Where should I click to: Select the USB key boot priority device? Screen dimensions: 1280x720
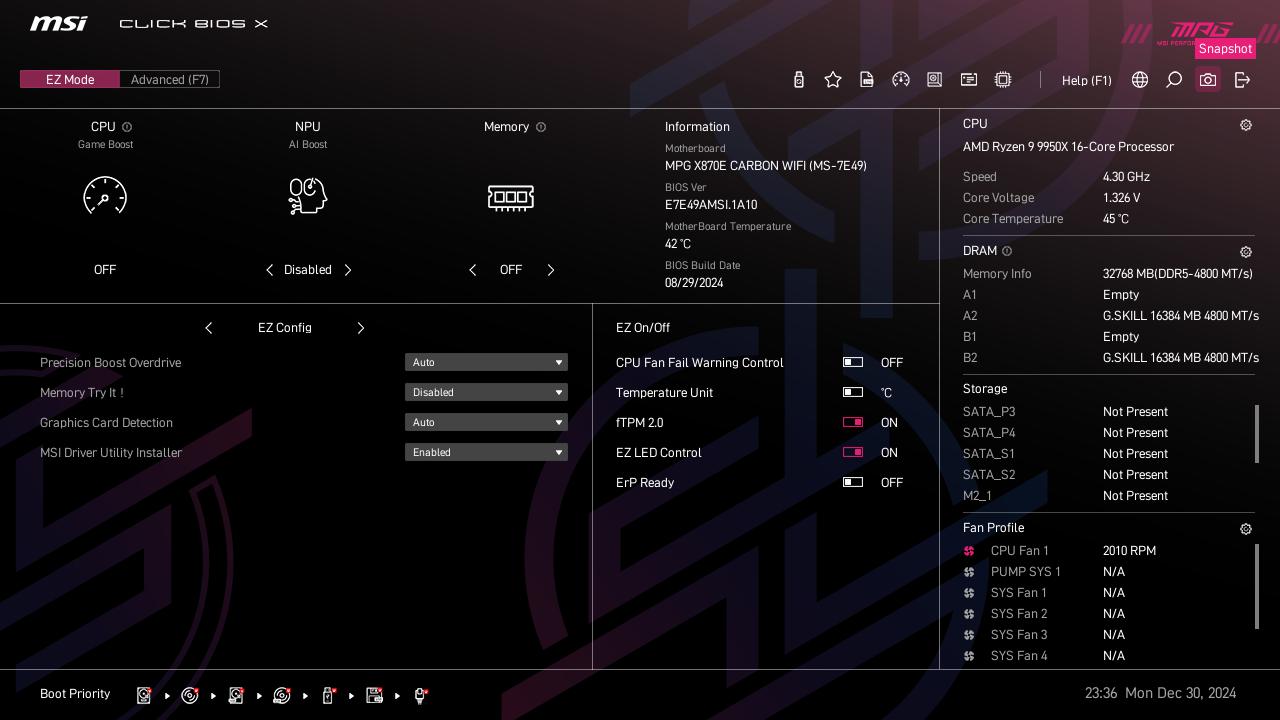(328, 695)
